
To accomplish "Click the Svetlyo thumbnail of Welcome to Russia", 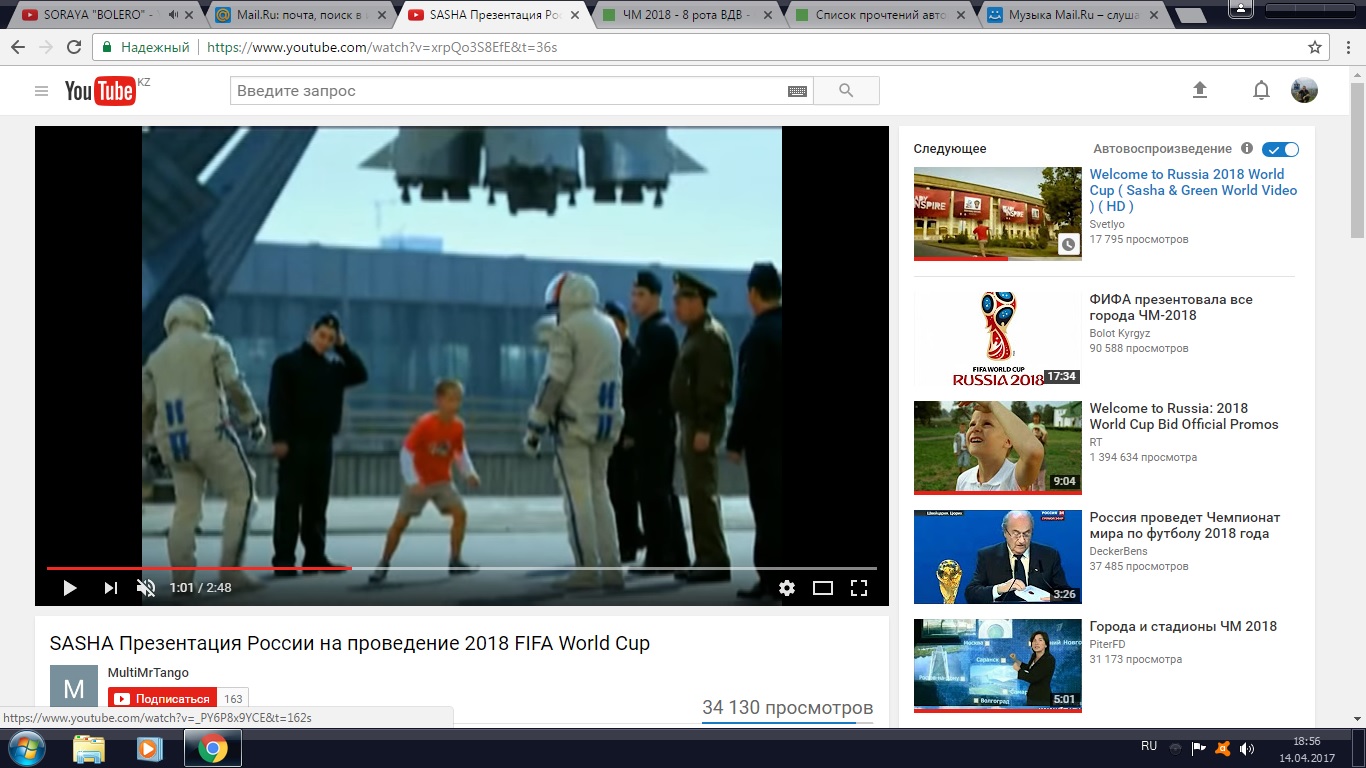I will 998,214.
